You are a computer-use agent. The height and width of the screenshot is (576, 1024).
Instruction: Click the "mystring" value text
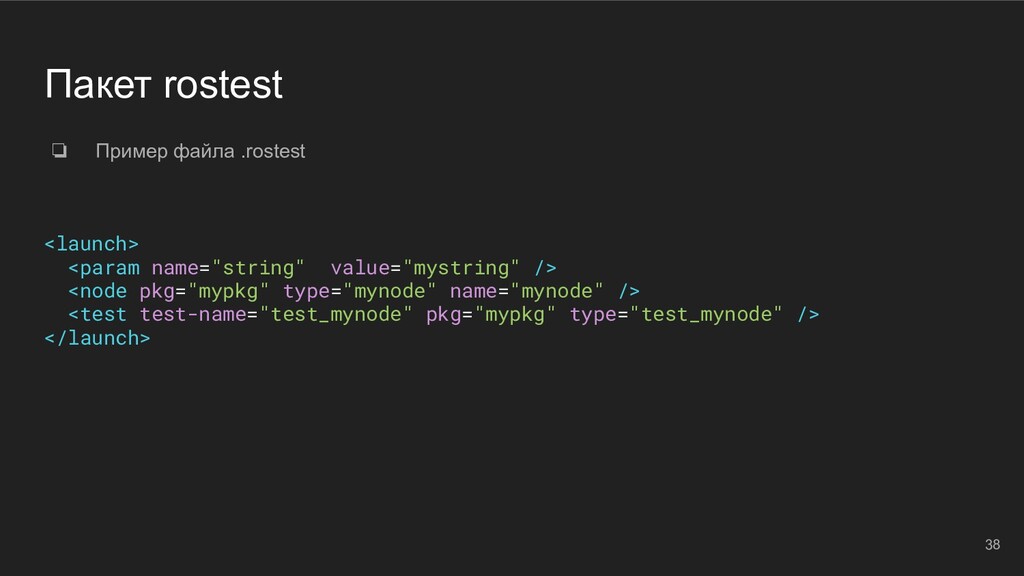point(461,268)
